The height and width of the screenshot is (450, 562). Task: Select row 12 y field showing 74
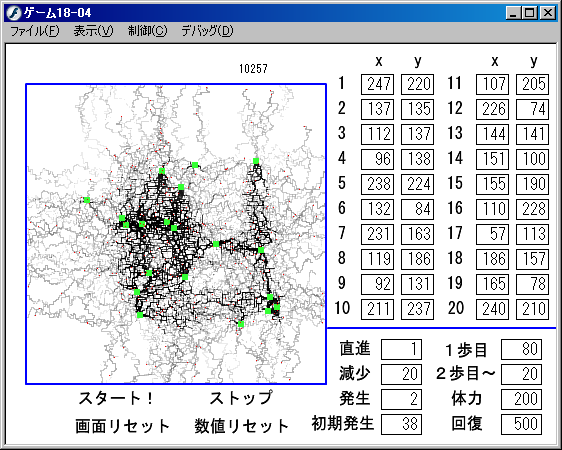click(532, 109)
